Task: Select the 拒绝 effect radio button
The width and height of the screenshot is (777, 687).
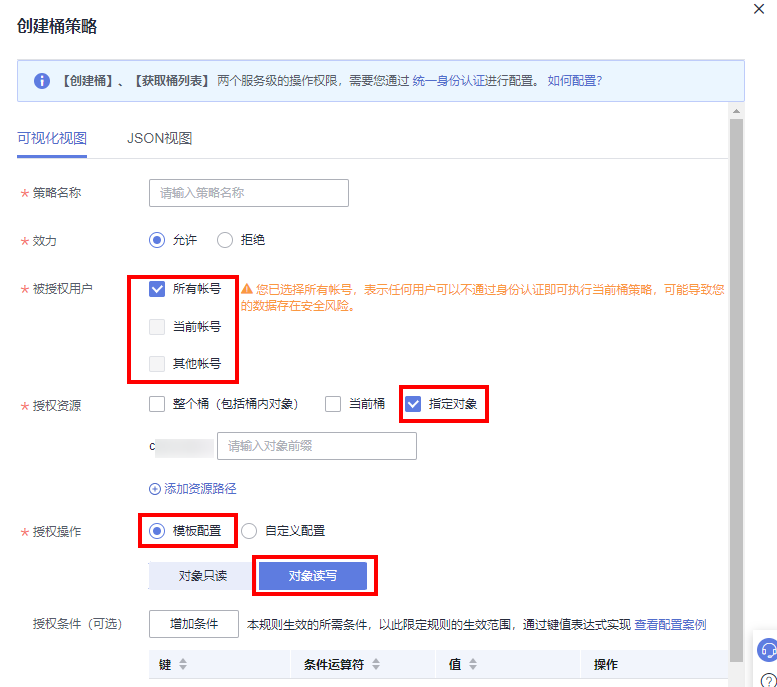Action: [225, 240]
